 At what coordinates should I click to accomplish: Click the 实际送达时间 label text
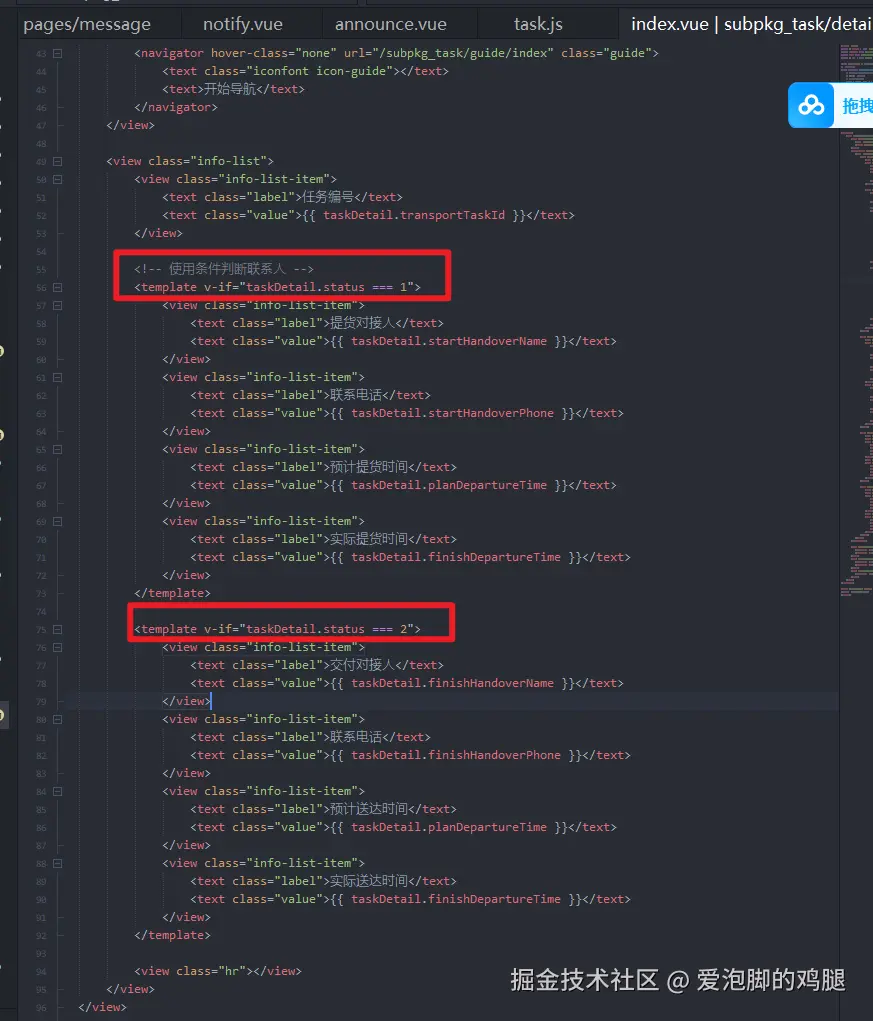click(368, 881)
